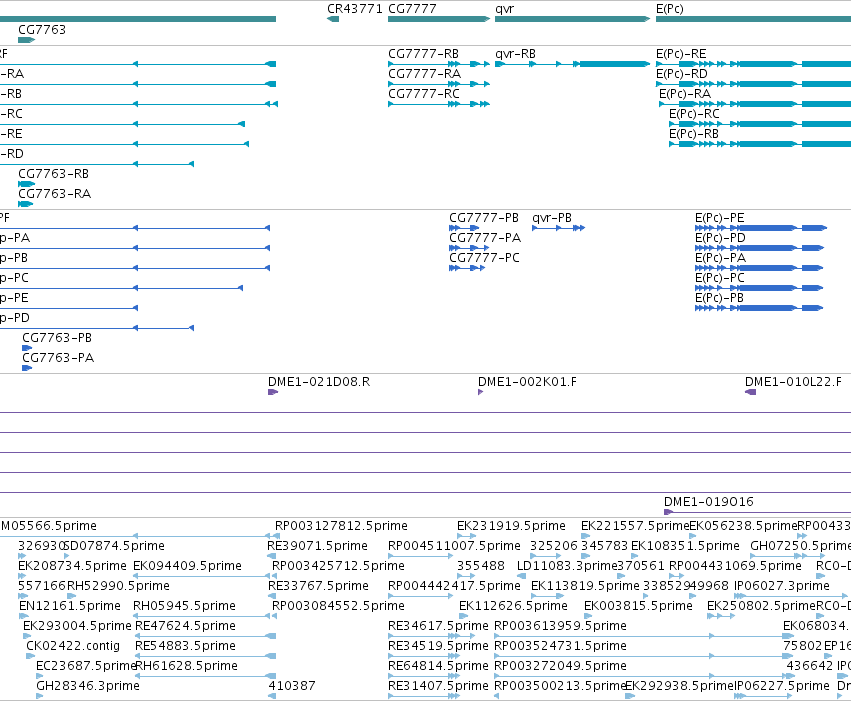This screenshot has height=701, width=851.
Task: Click the EK221557.5prime EST label
Action: pos(635,526)
